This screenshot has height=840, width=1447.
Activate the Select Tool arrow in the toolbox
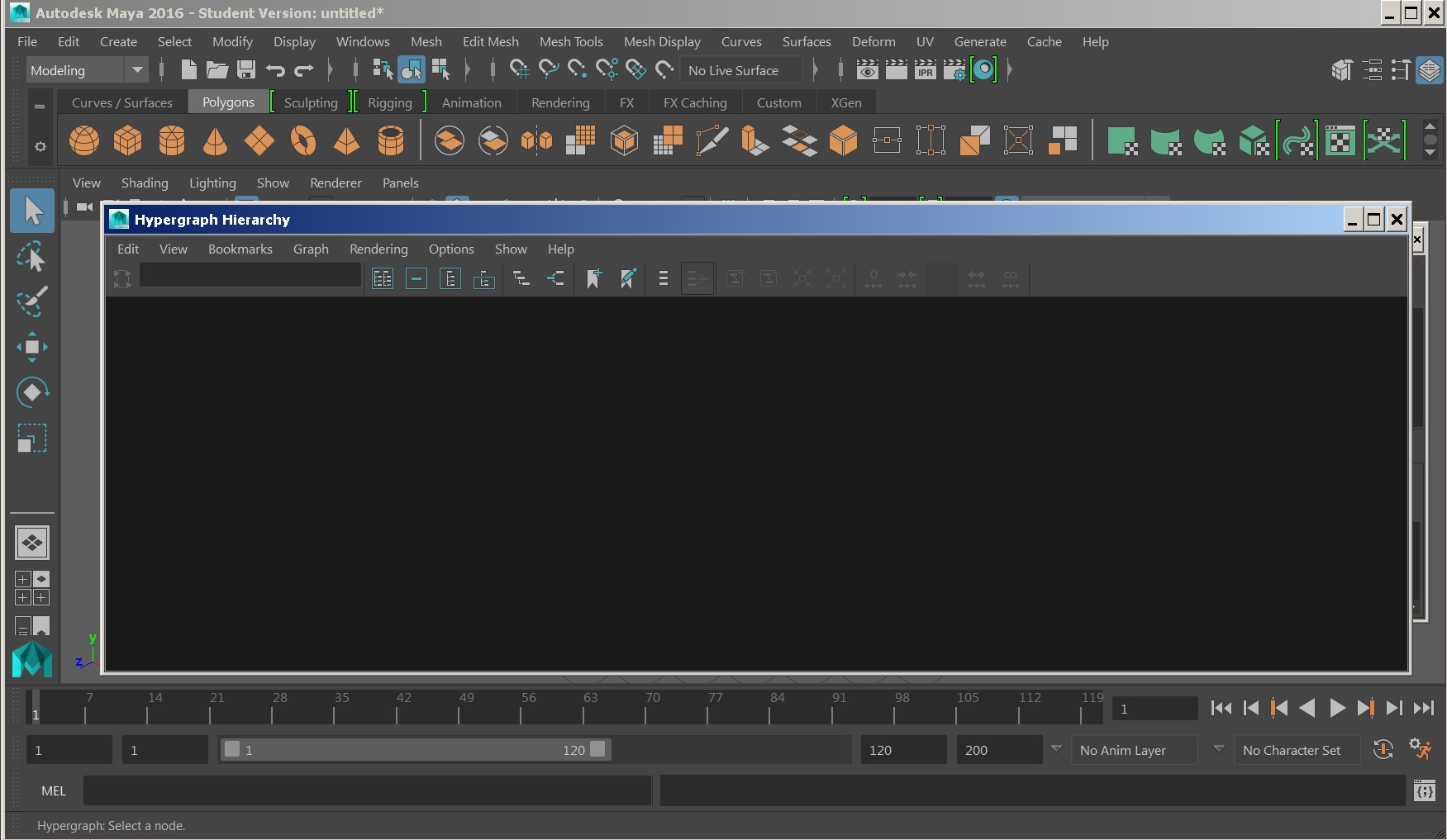point(31,211)
